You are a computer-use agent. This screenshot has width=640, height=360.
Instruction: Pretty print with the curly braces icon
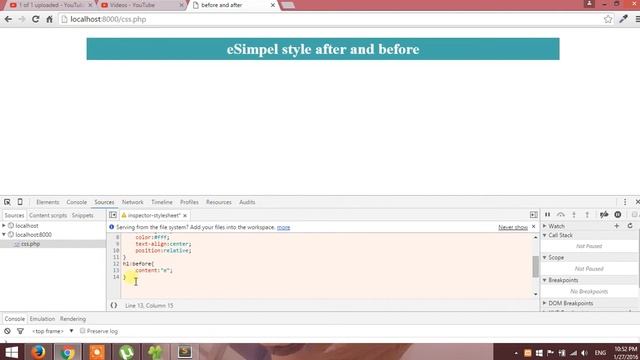click(x=114, y=305)
